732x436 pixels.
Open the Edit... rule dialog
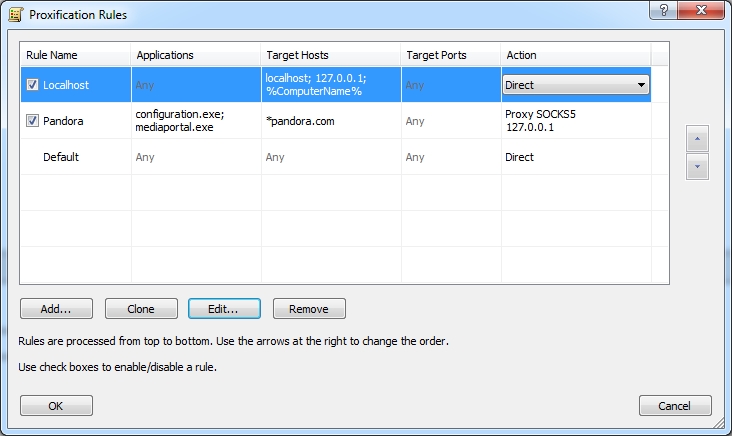click(224, 309)
